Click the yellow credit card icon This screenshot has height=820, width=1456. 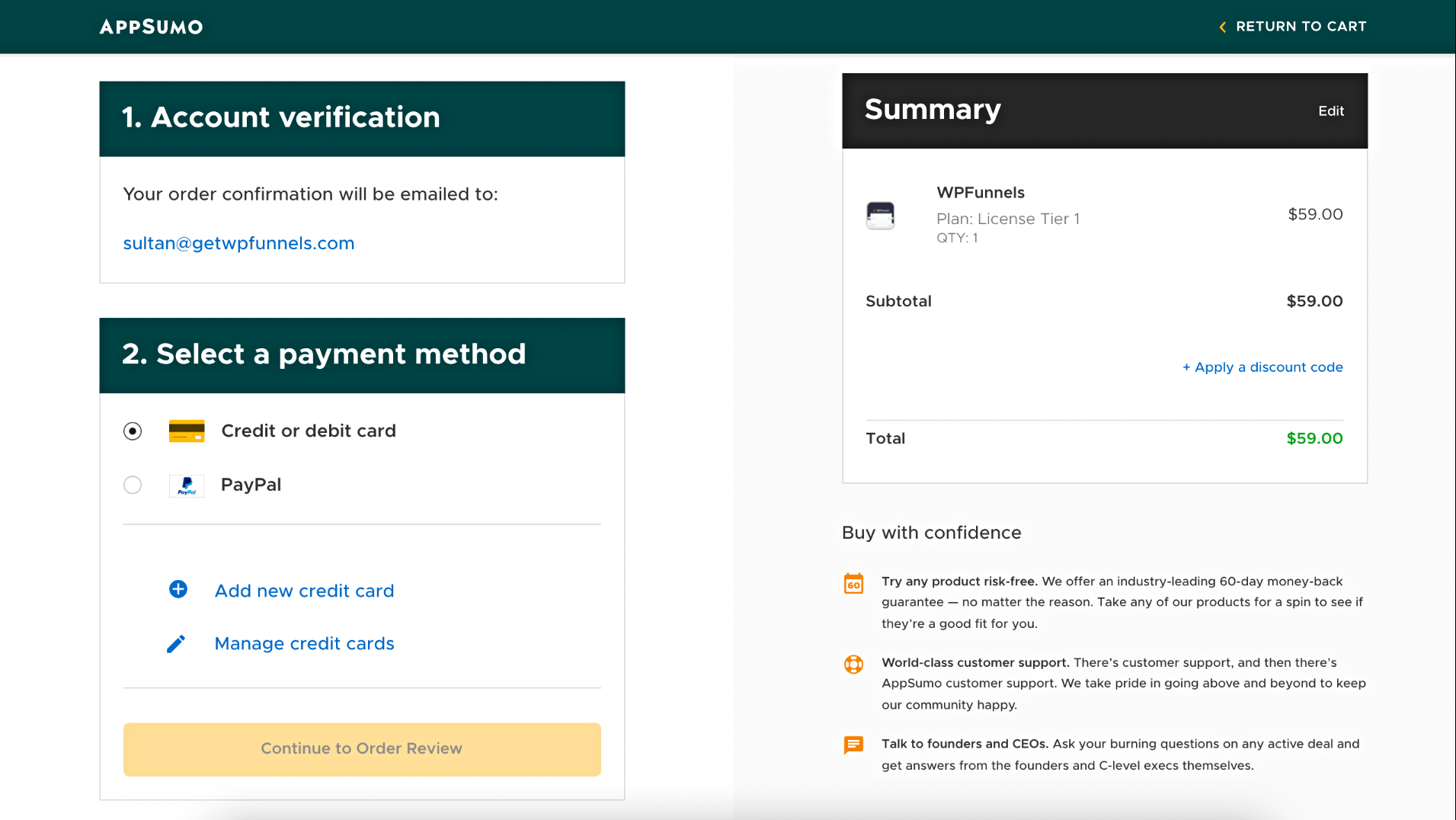point(187,431)
